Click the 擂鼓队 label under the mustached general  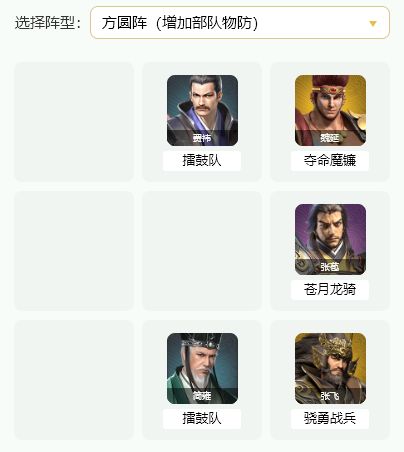202,161
